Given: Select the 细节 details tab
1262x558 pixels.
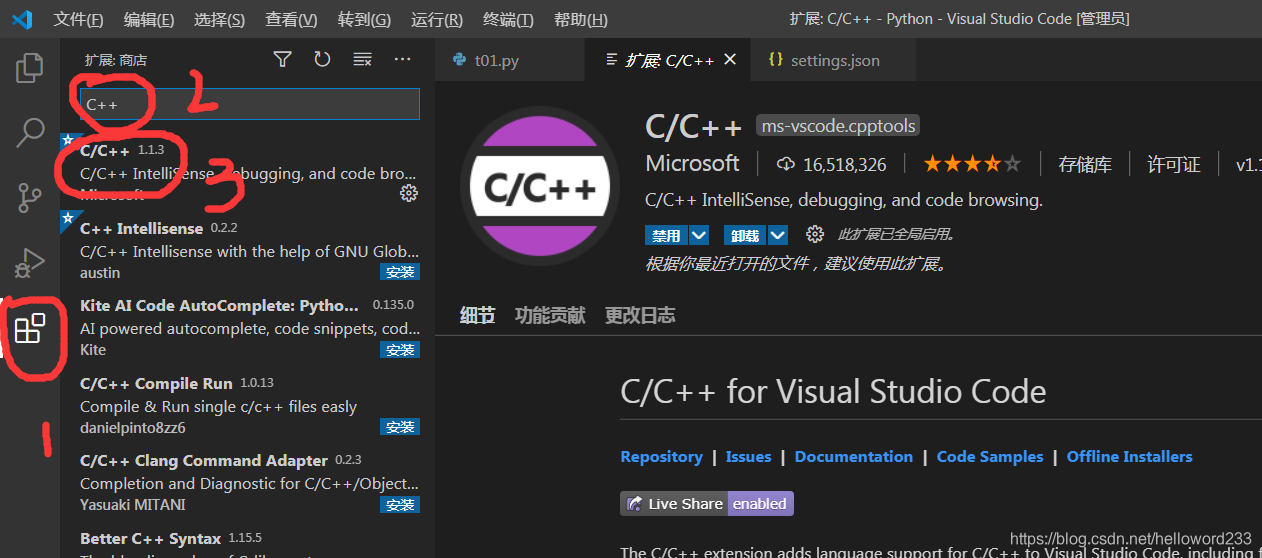Looking at the screenshot, I should click(x=477, y=316).
